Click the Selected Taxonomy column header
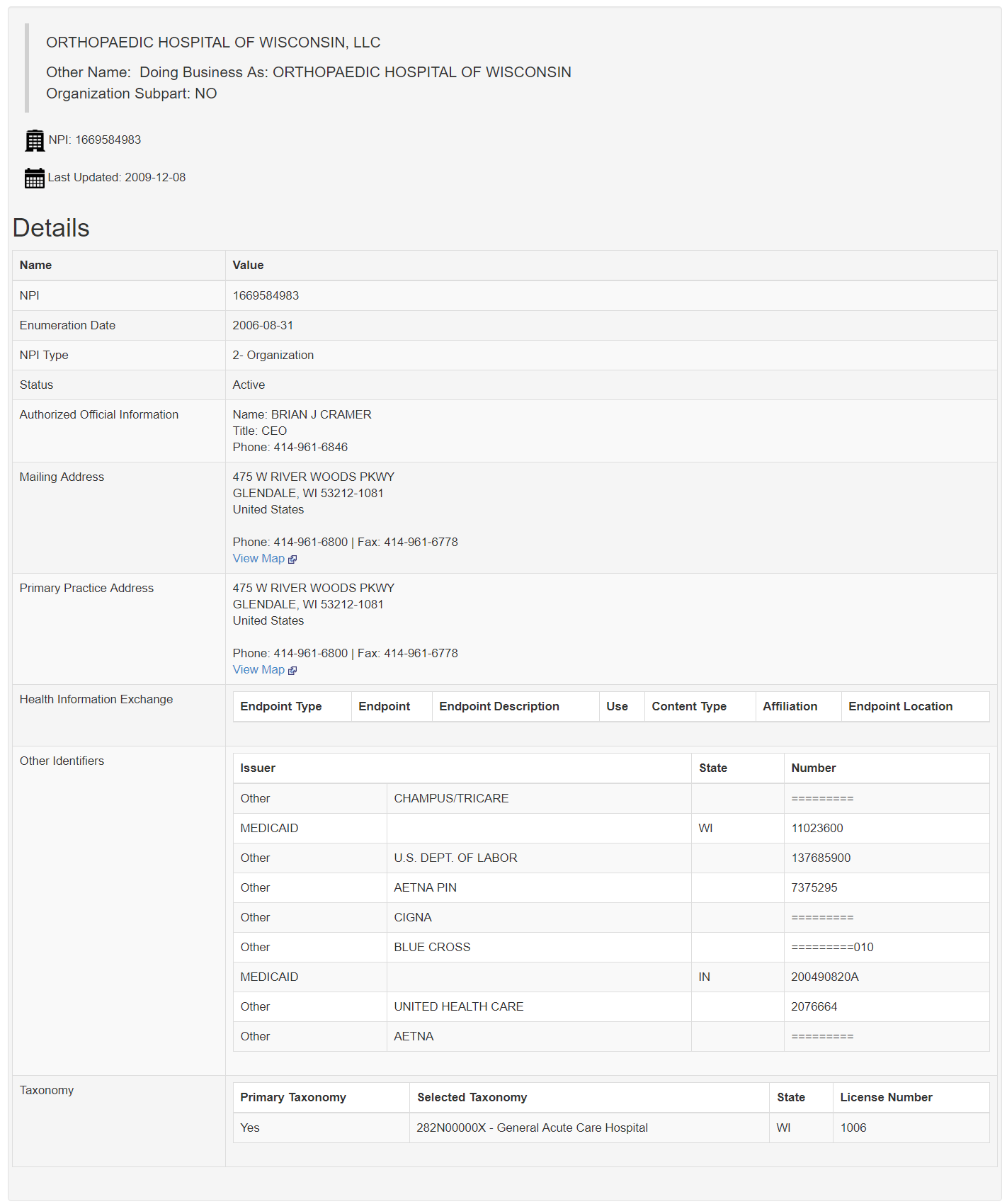 [x=472, y=1098]
